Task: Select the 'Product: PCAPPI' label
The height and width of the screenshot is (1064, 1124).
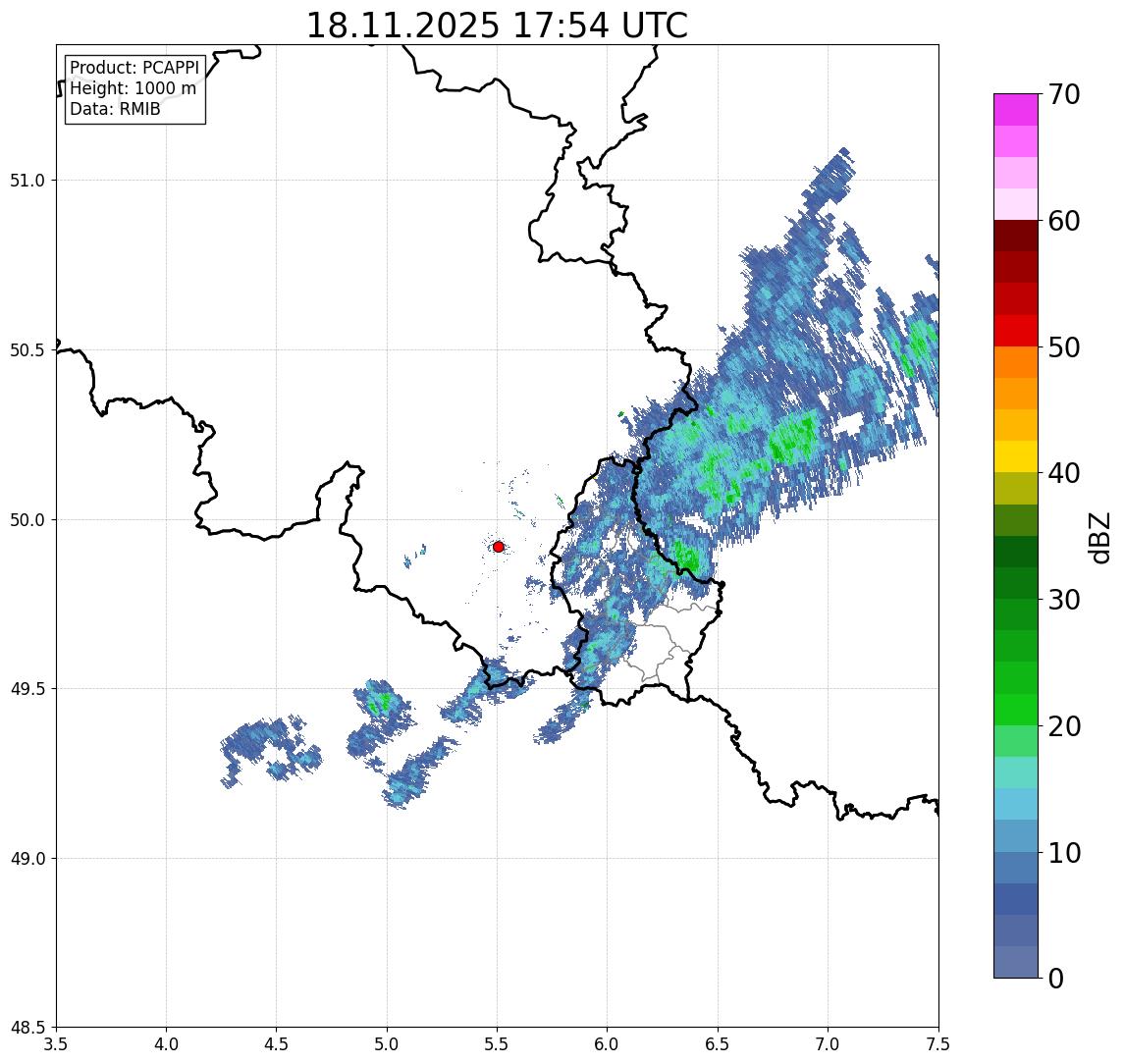Action: point(134,68)
